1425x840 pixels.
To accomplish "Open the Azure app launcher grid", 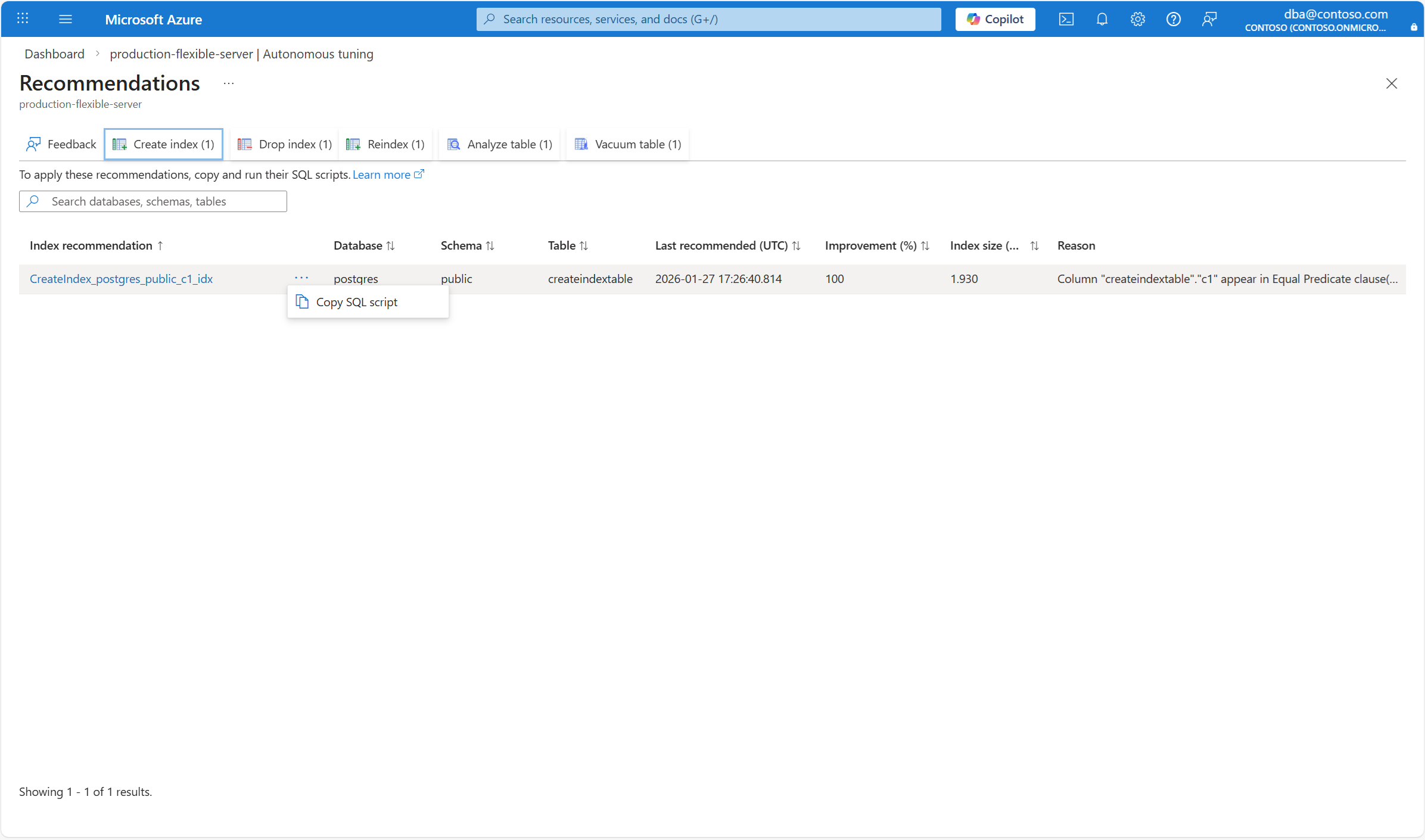I will (23, 18).
